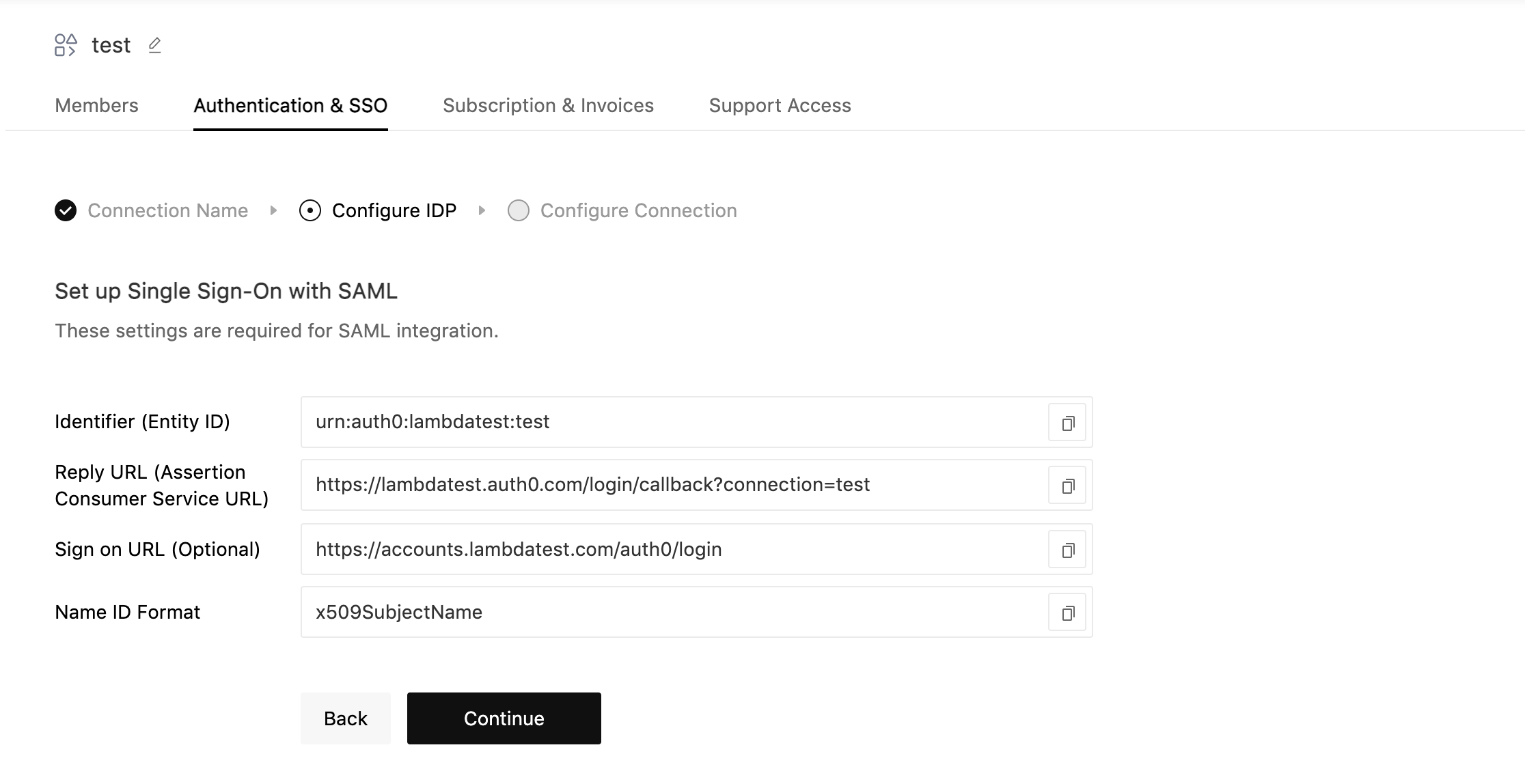Image resolution: width=1525 pixels, height=784 pixels.
Task: Go Back to the previous step
Action: 345,718
